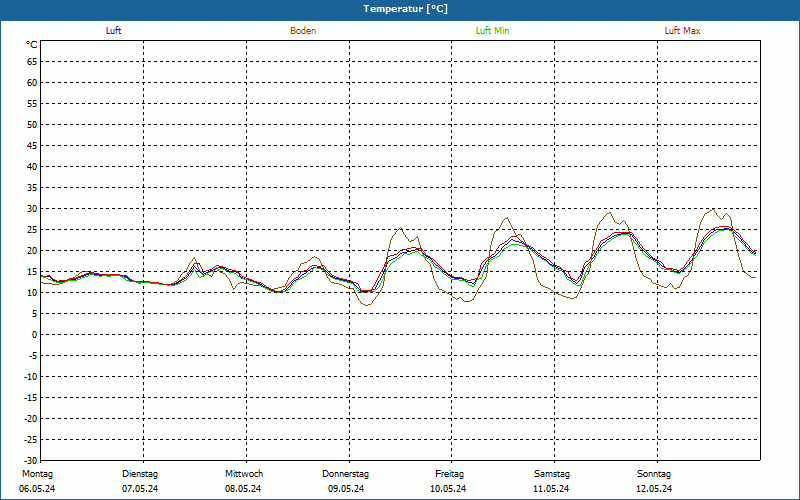Click the 09.05.24 date label
The width and height of the screenshot is (800, 500).
pos(346,489)
